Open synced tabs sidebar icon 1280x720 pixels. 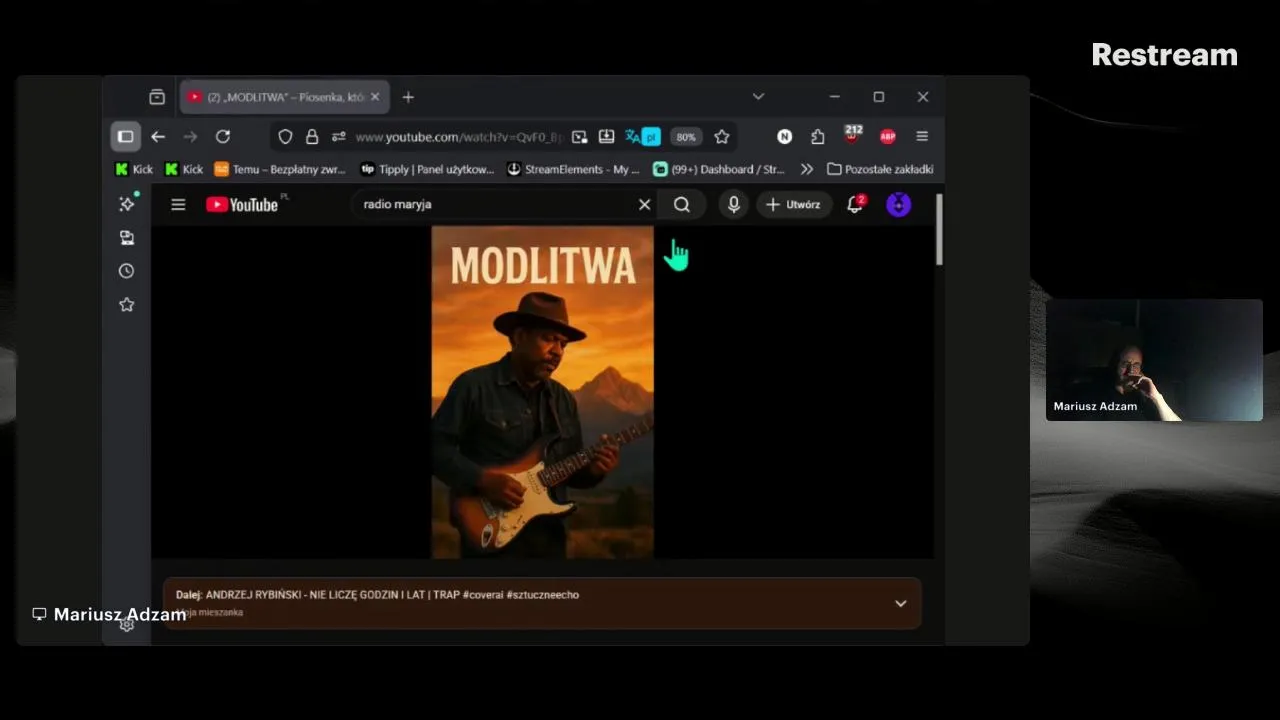coord(127,238)
